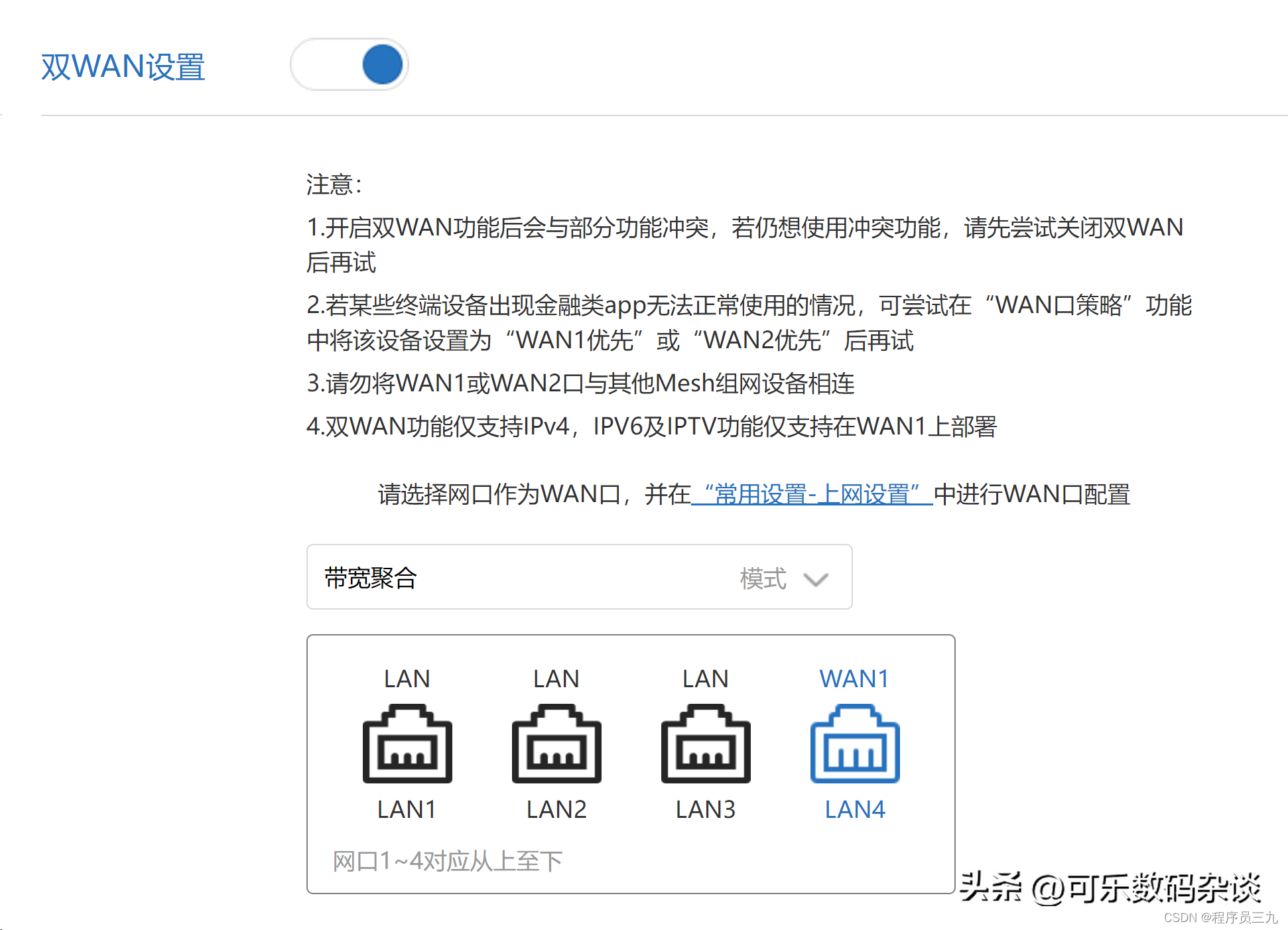Screen dimensions: 1288x930
Task: Click the LAN label above the LAN2 port
Action: 556,679
